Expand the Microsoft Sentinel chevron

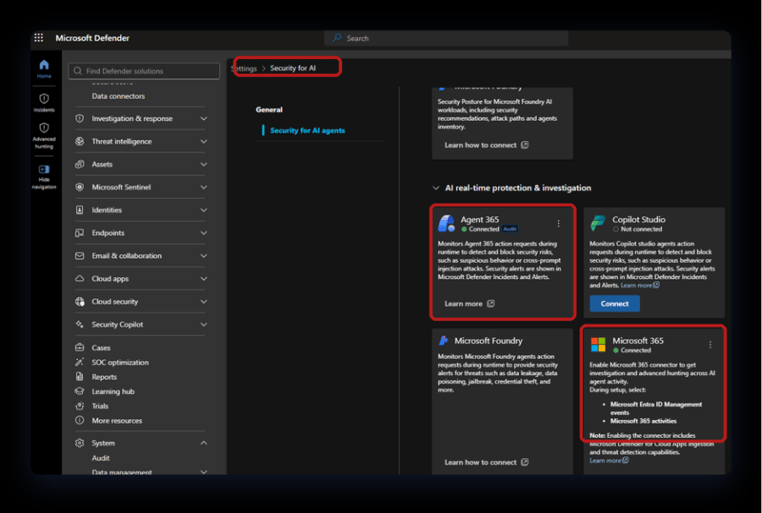pyautogui.click(x=204, y=187)
